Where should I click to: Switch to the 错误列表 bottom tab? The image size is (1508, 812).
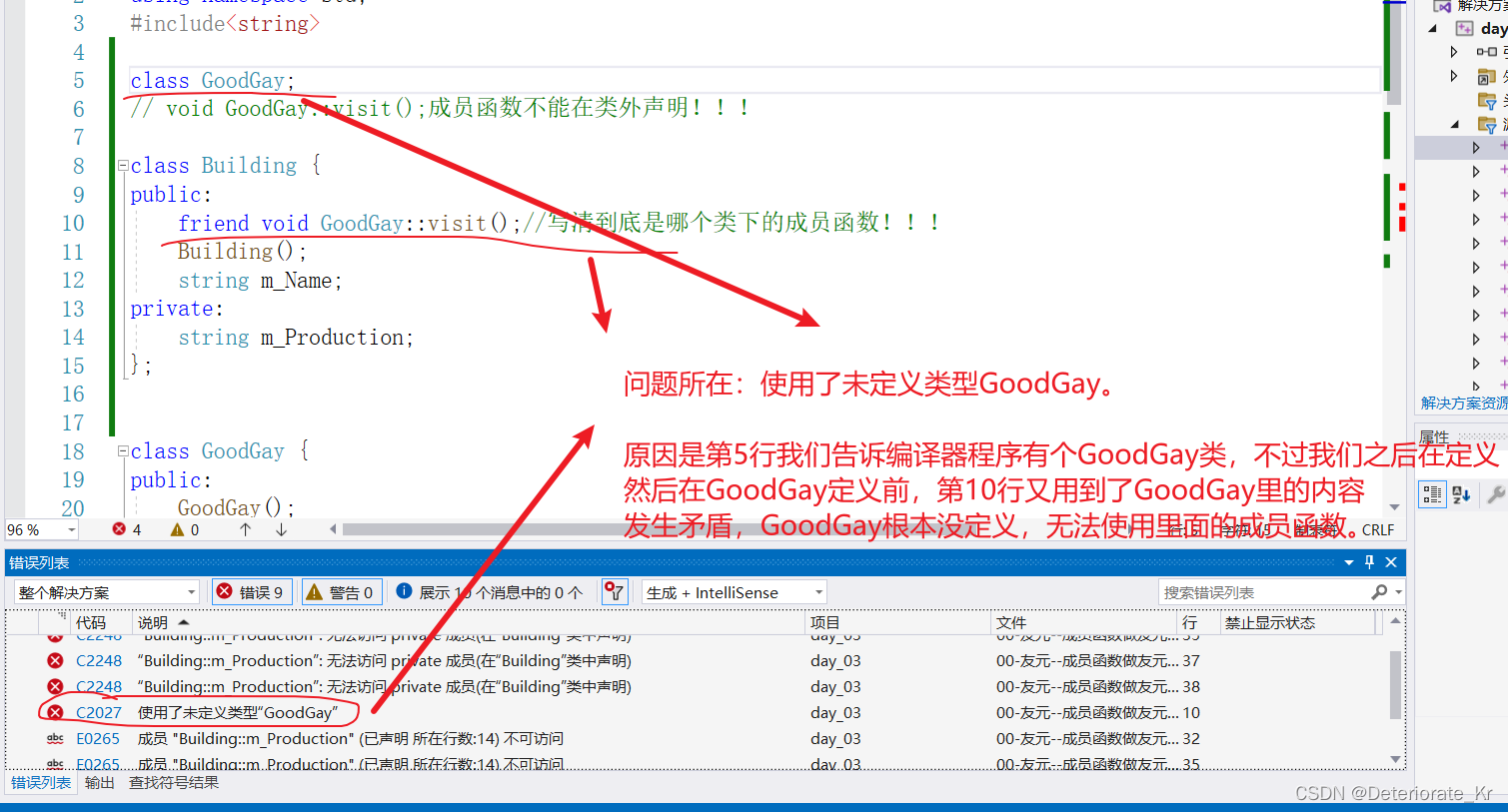coord(41,782)
